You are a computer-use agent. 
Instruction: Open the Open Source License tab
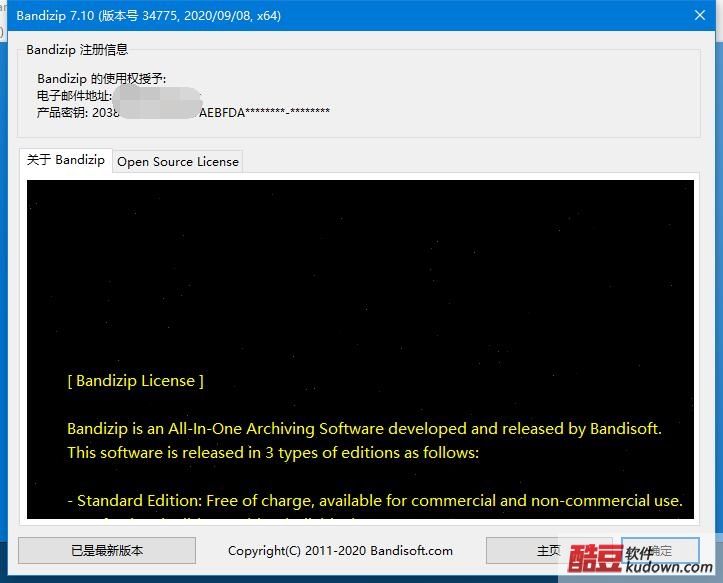(178, 162)
